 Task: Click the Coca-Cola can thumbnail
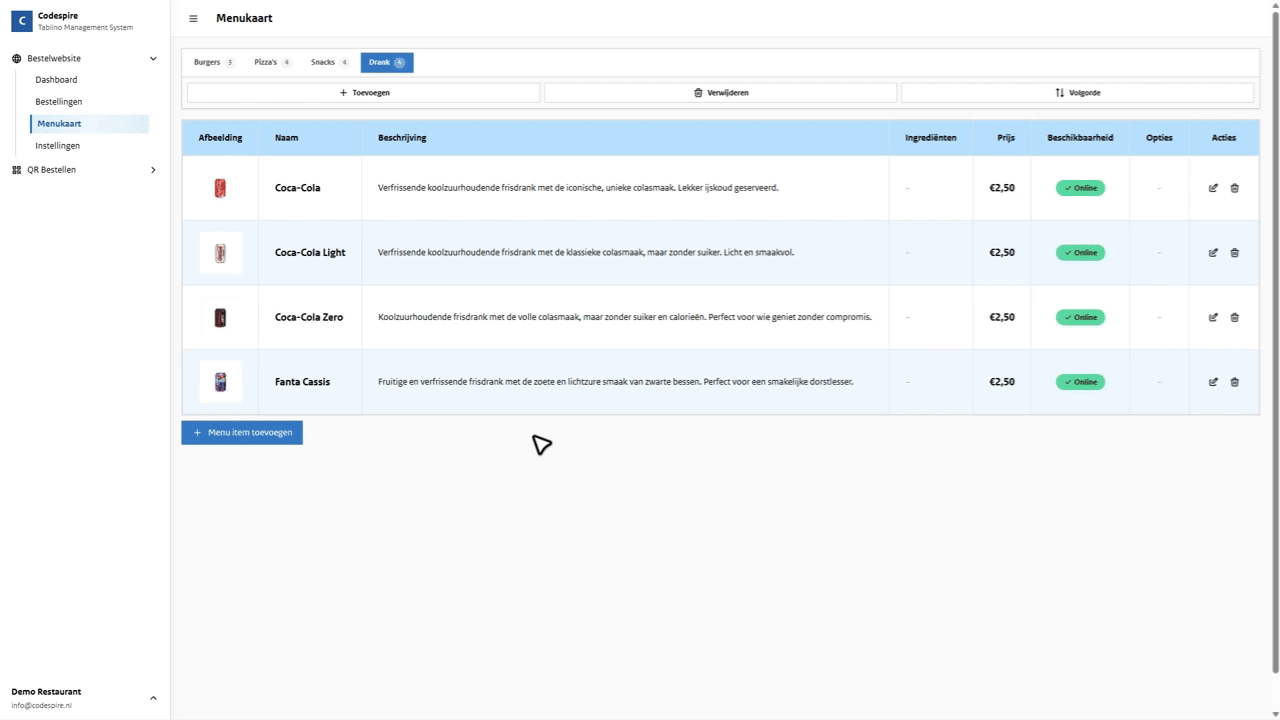(220, 187)
